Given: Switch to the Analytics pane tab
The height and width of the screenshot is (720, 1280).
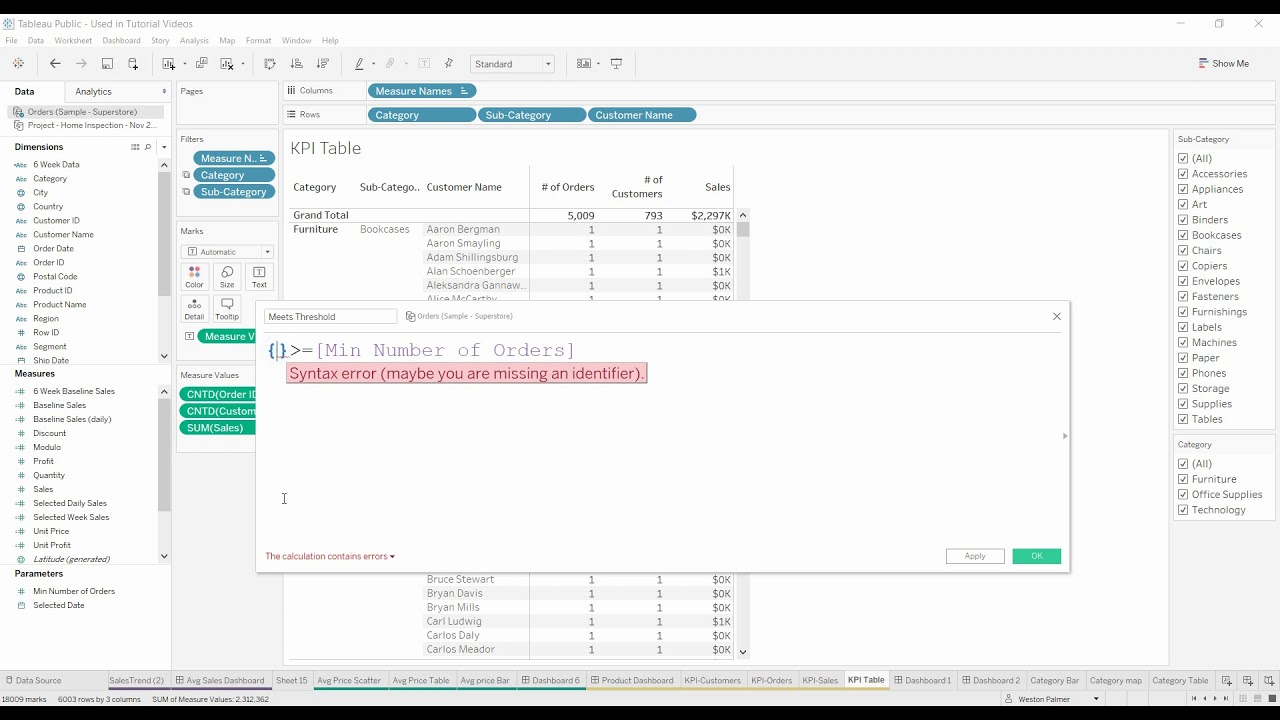Looking at the screenshot, I should coord(94,91).
